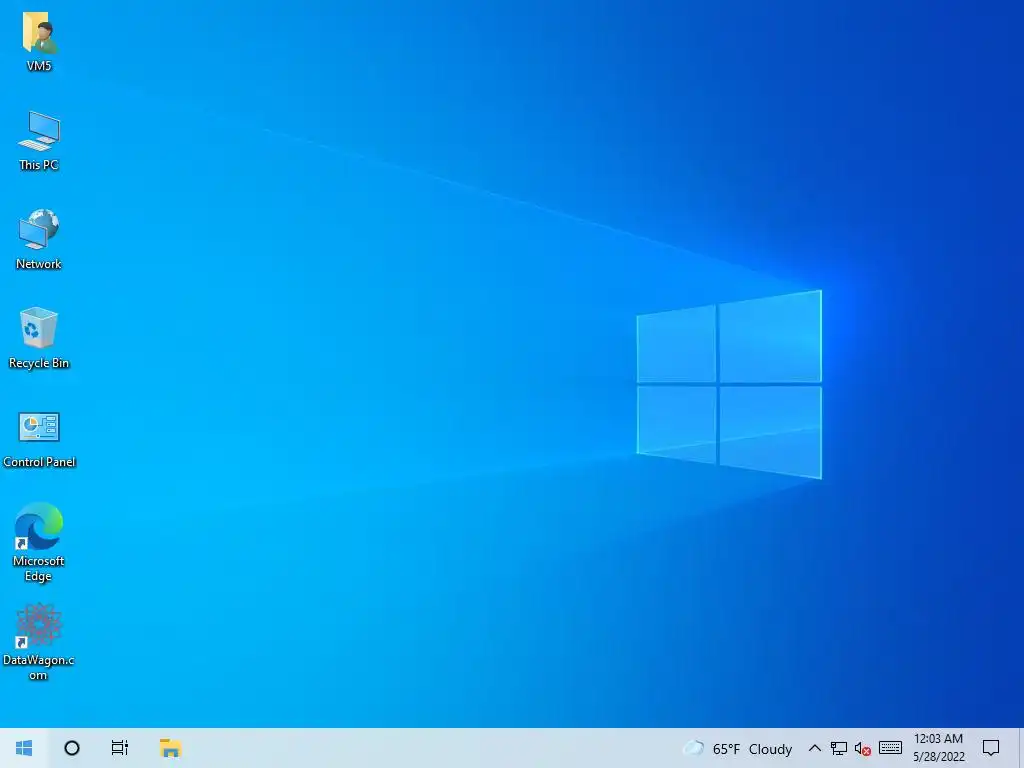The image size is (1024, 768).
Task: Select the Microsoft Edge shortcut
Action: click(39, 526)
